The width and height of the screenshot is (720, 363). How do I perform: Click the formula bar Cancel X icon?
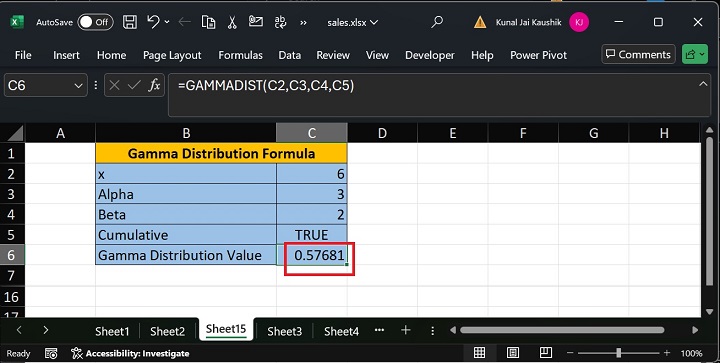click(x=115, y=85)
